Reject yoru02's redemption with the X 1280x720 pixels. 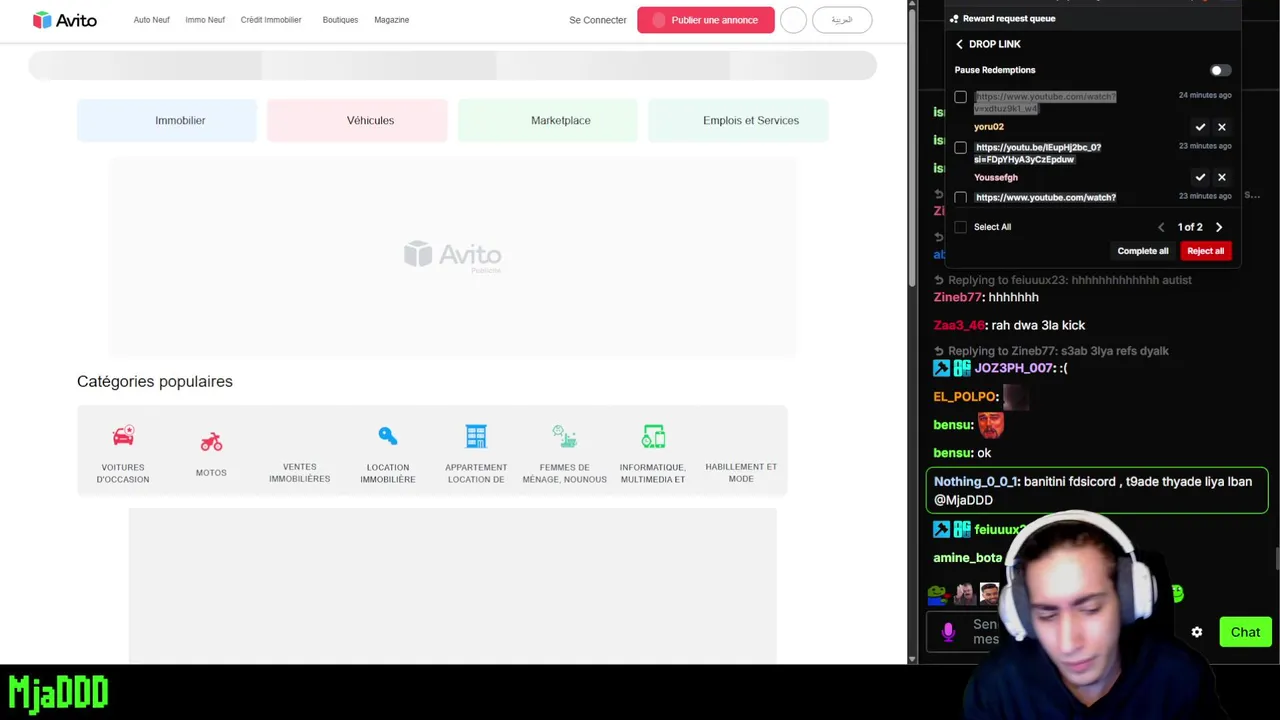pyautogui.click(x=1221, y=127)
